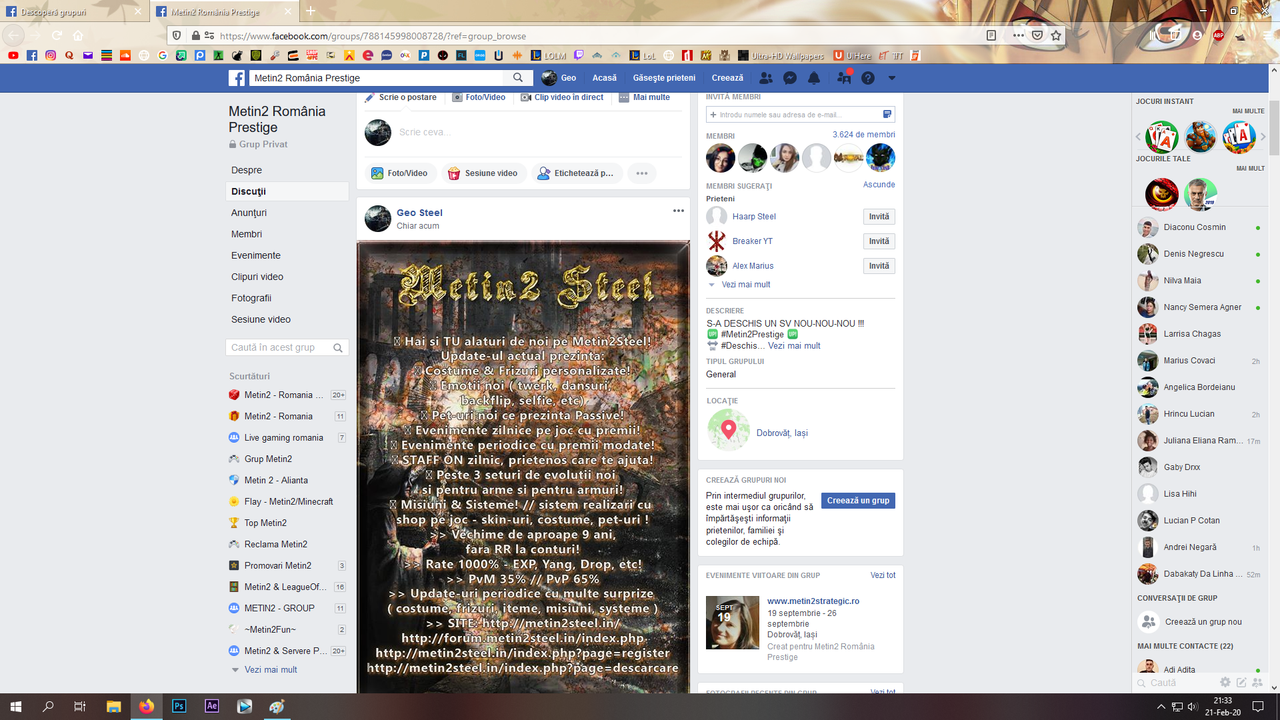
Task: Show next instant games arrow
Action: (x=1265, y=137)
